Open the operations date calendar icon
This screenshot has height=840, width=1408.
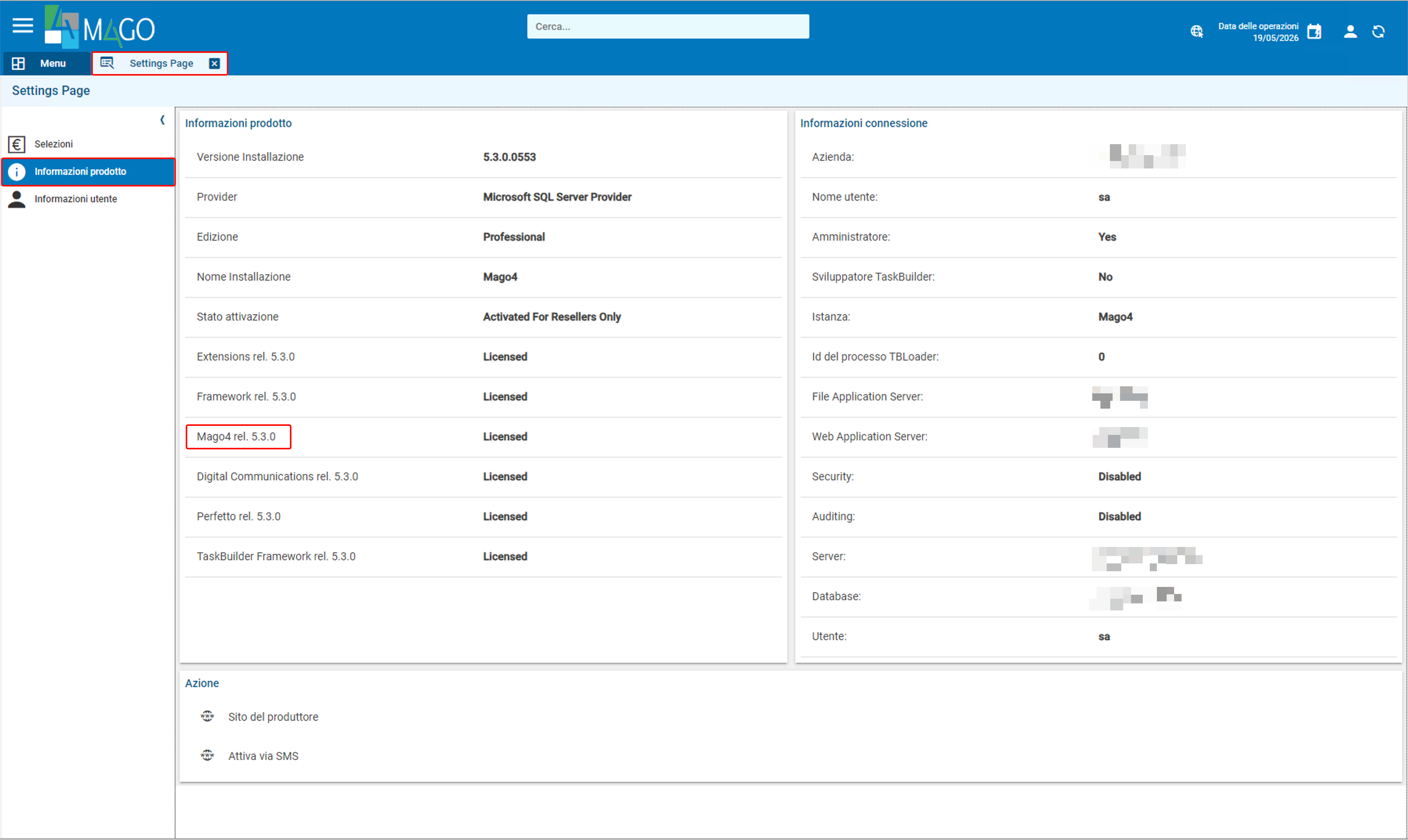tap(1314, 32)
